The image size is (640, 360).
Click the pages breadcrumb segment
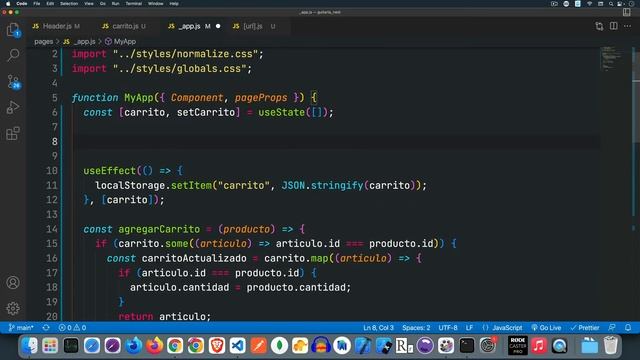pos(44,42)
